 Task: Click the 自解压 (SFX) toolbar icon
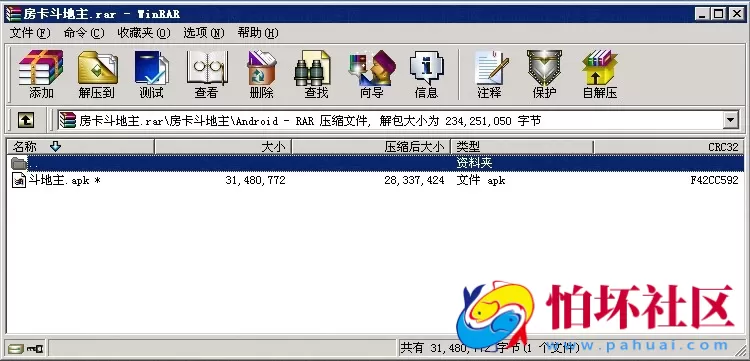pyautogui.click(x=599, y=74)
